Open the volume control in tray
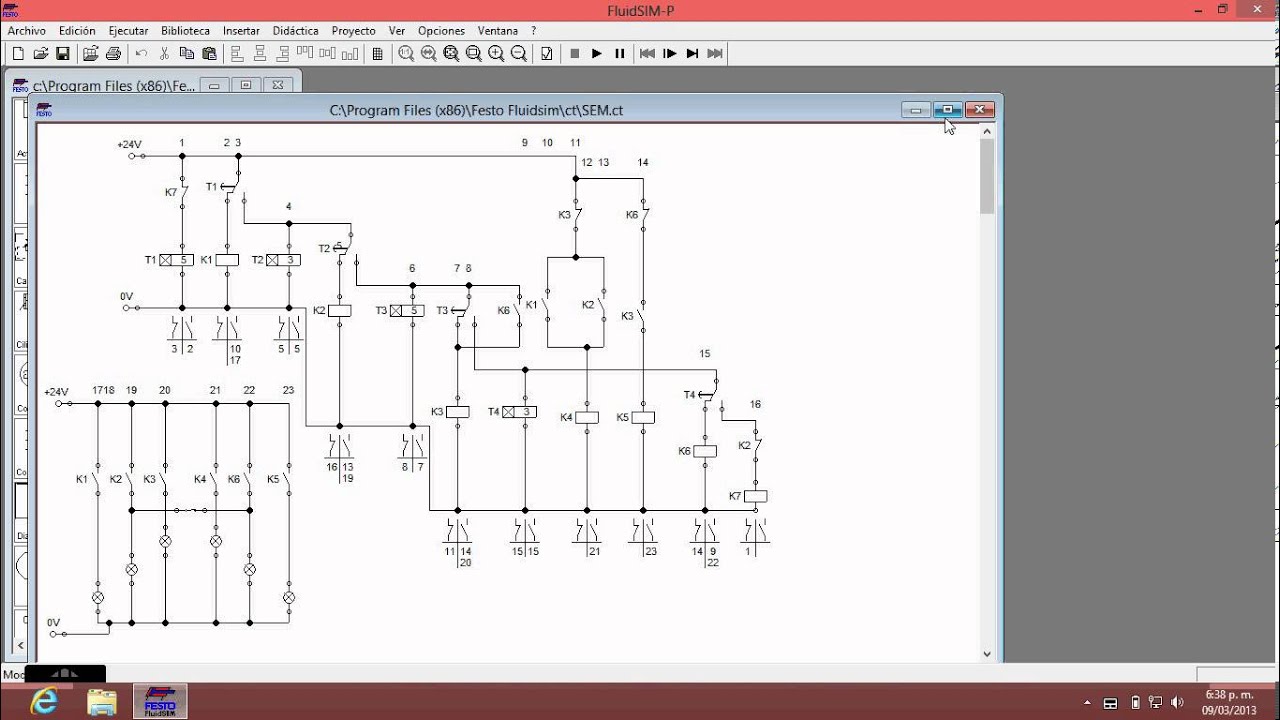The height and width of the screenshot is (720, 1280). [1177, 702]
